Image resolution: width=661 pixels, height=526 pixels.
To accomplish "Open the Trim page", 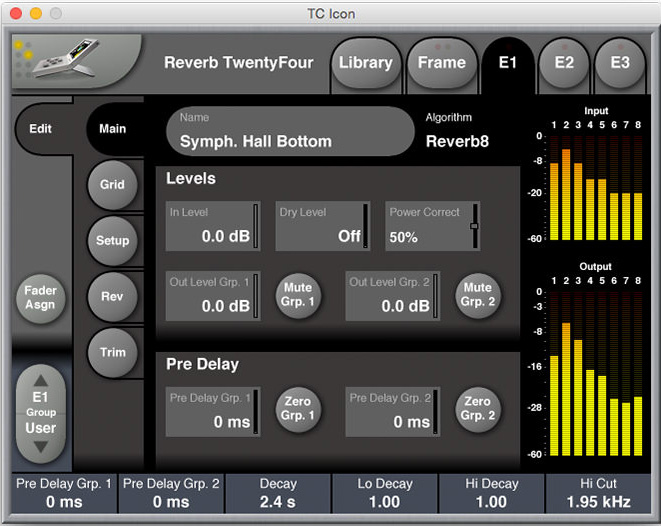I will click(112, 352).
